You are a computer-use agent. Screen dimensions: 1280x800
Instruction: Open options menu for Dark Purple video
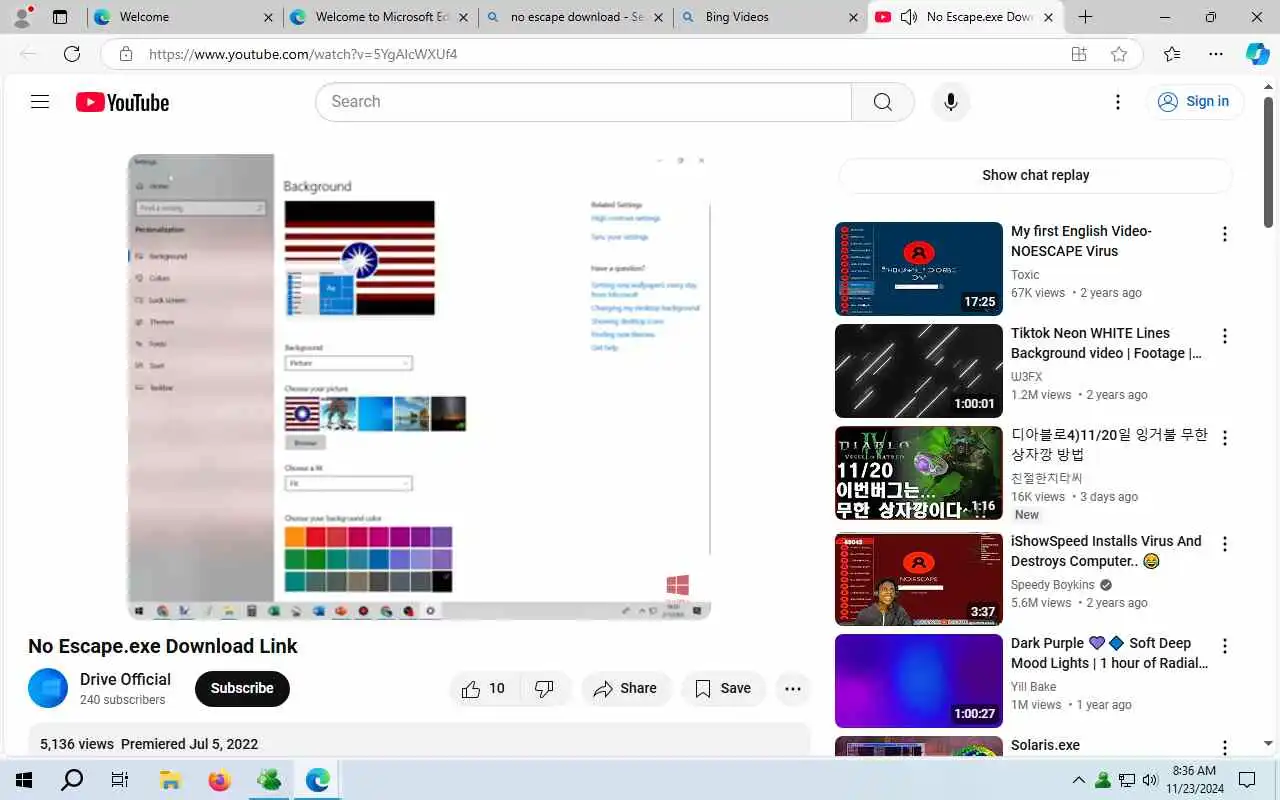click(x=1224, y=646)
